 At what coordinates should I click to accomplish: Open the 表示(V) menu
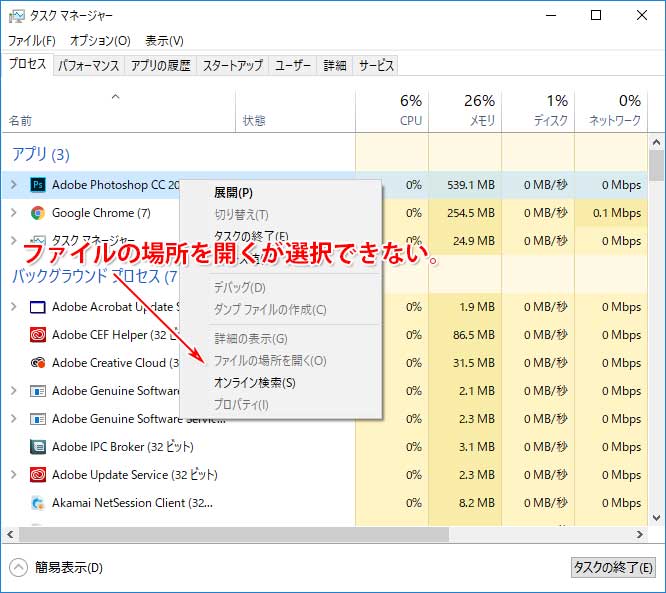164,41
